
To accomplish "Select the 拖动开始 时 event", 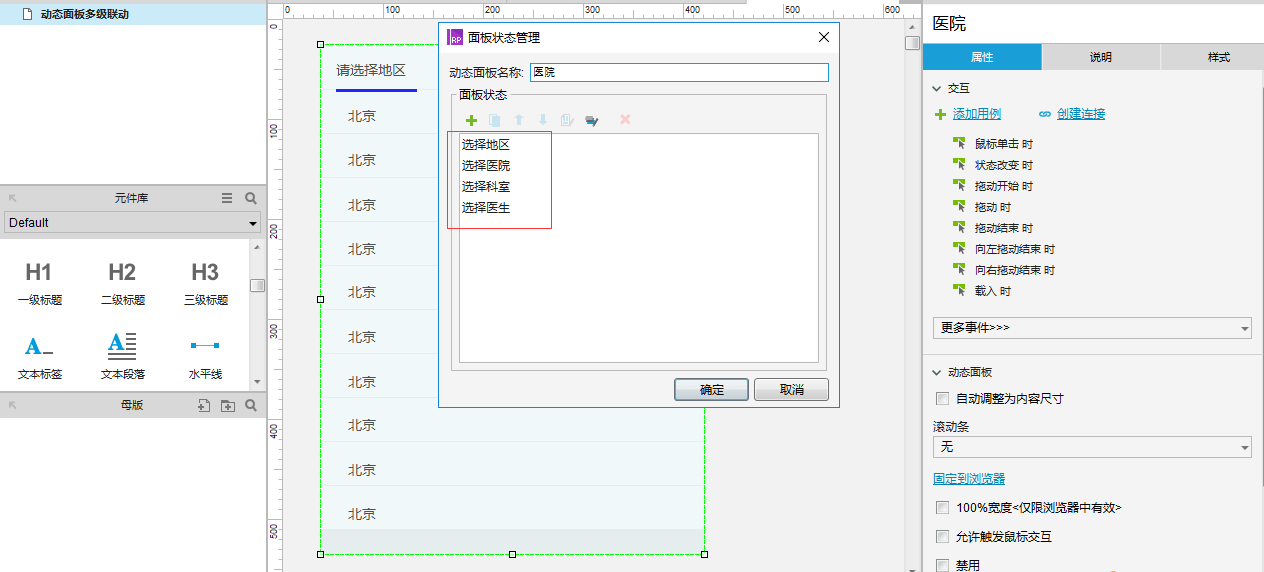I will 1004,186.
